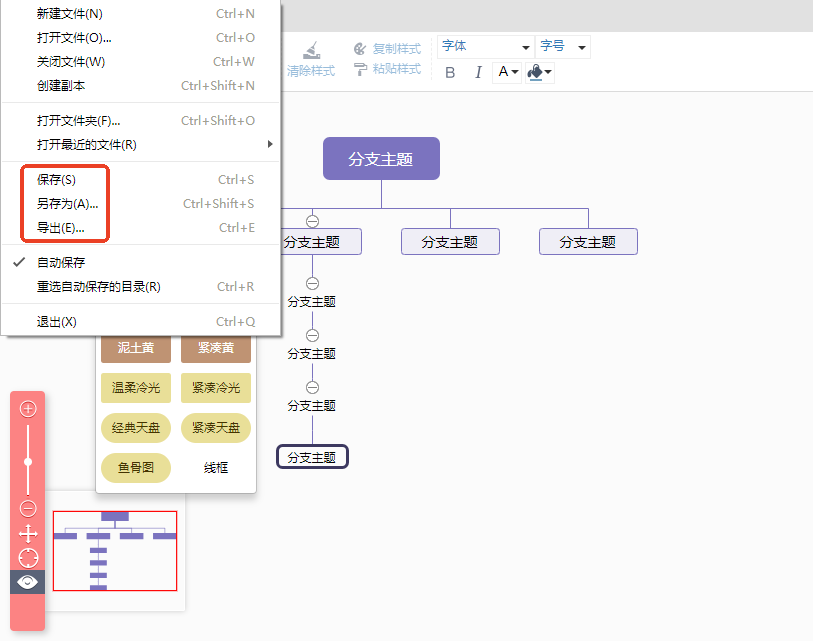Choose Open File menu entry
This screenshot has width=813, height=641.
[x=141, y=37]
